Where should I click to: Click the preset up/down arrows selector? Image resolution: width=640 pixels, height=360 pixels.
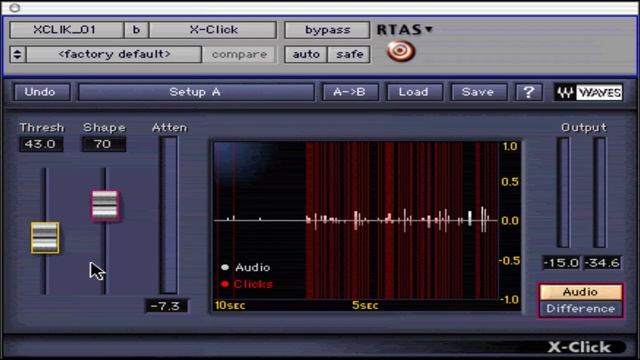click(17, 54)
